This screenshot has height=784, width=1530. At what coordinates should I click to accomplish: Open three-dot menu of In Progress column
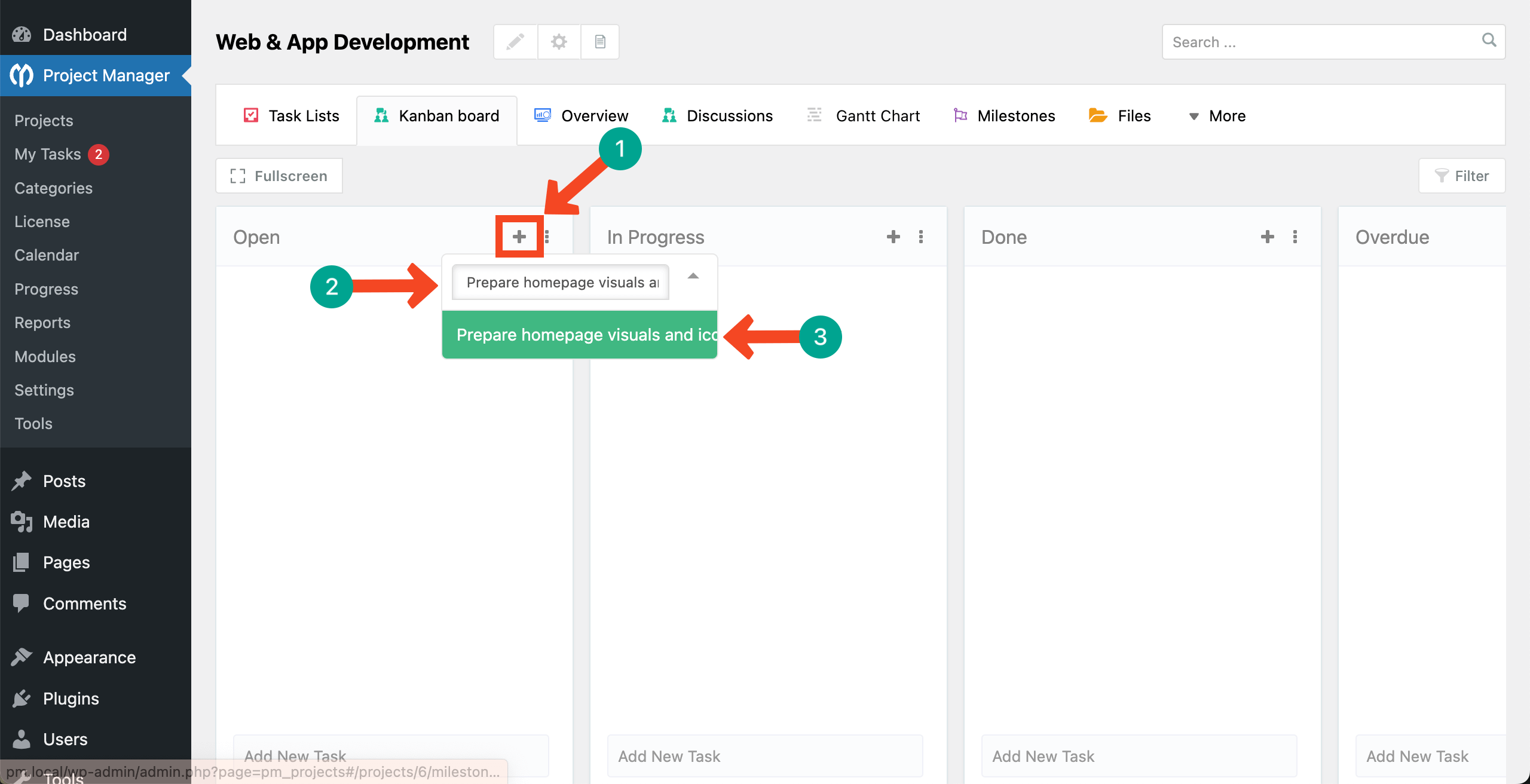tap(921, 237)
